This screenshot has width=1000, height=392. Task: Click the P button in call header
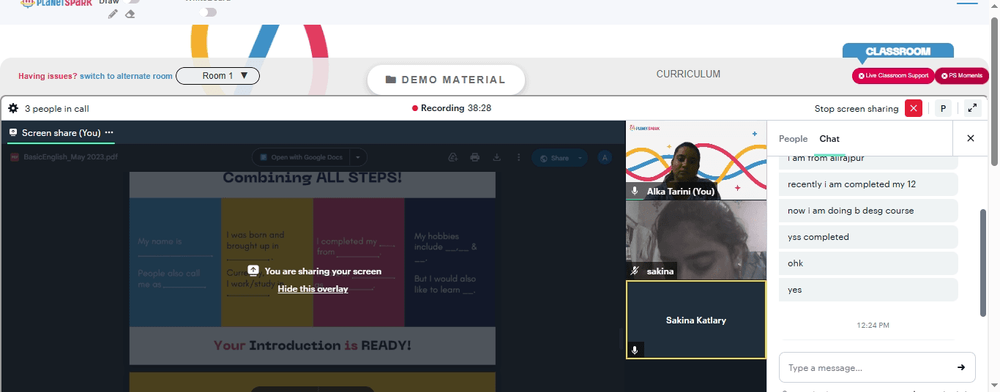(x=943, y=108)
